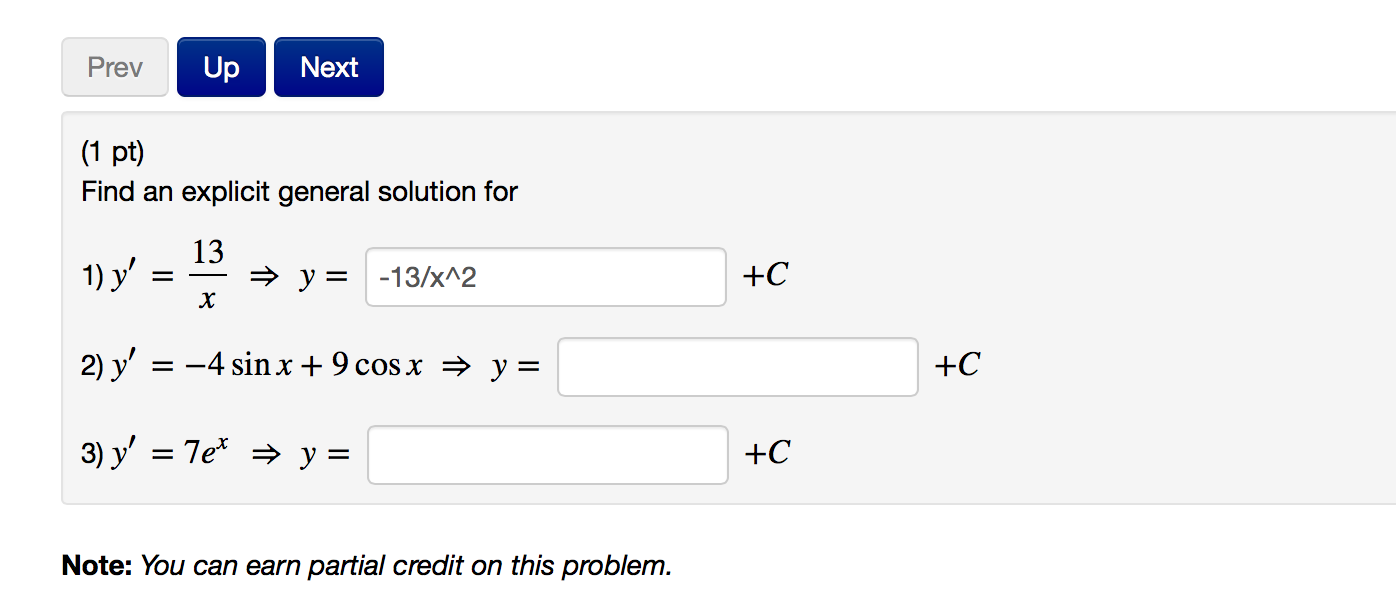
Task: Click the +C label beside problem 1
Action: point(764,275)
